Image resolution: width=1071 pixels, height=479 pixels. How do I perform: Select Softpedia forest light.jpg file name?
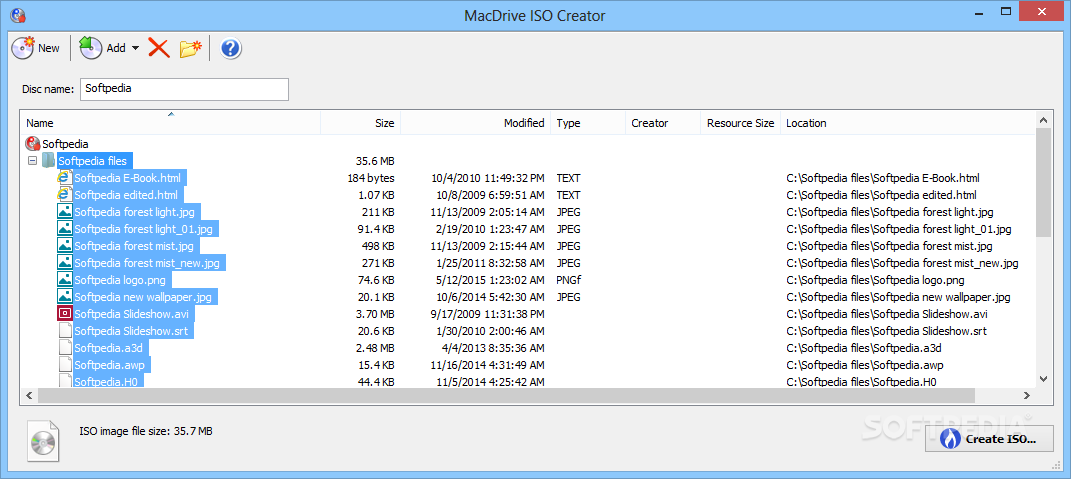[134, 212]
